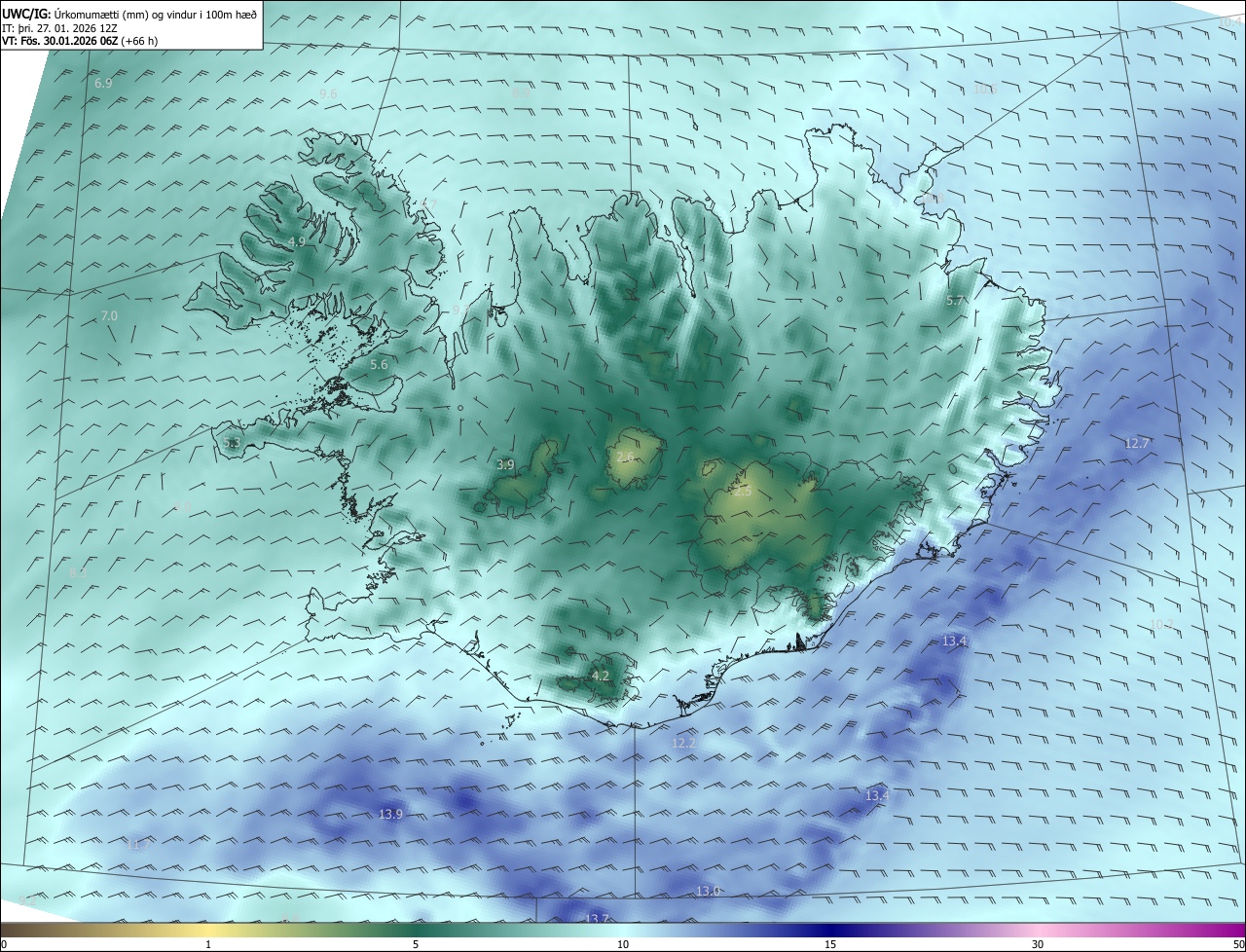This screenshot has width=1246, height=952.
Task: Click the 3.9 value label on the map
Action: click(505, 465)
